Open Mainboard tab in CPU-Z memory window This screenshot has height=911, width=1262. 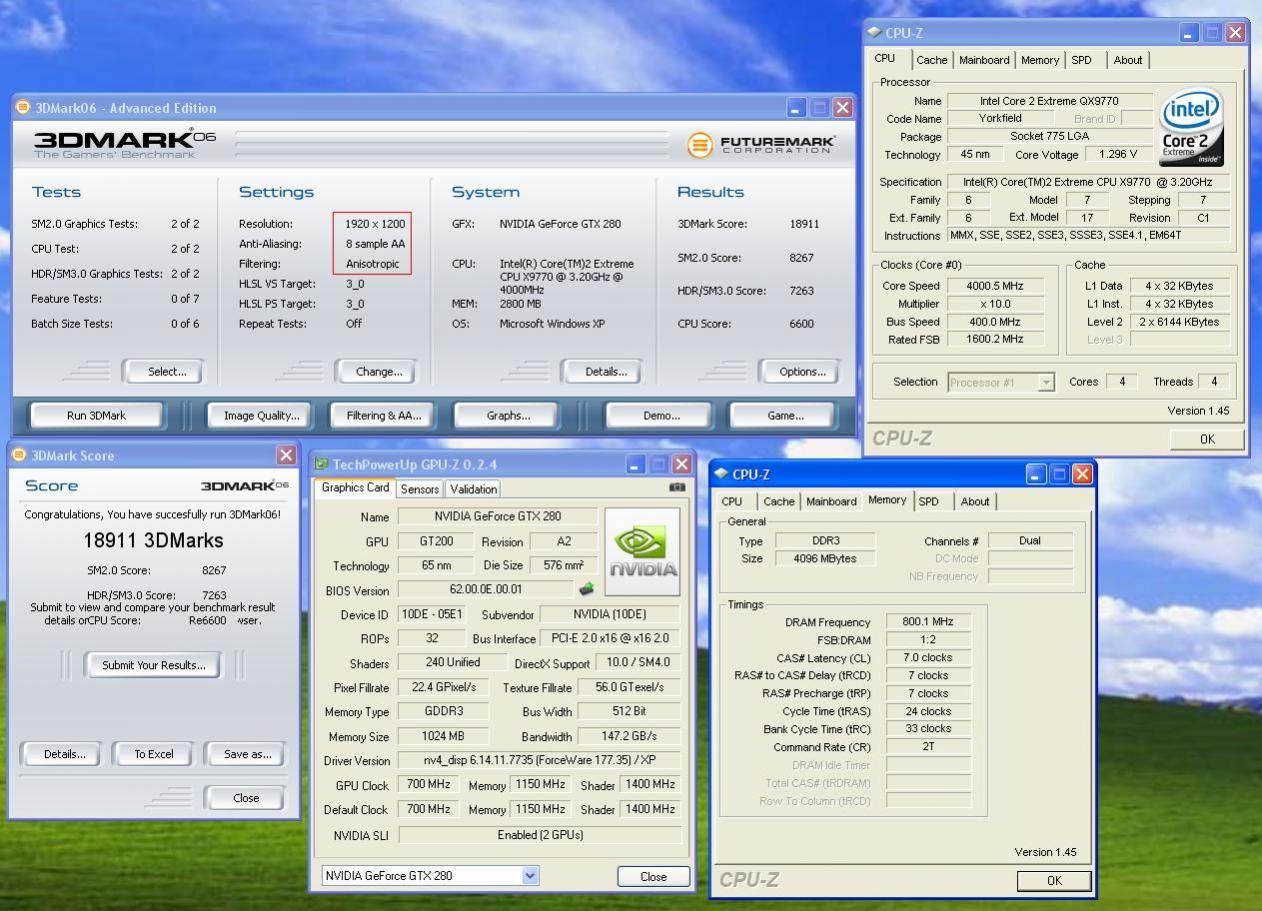click(831, 502)
